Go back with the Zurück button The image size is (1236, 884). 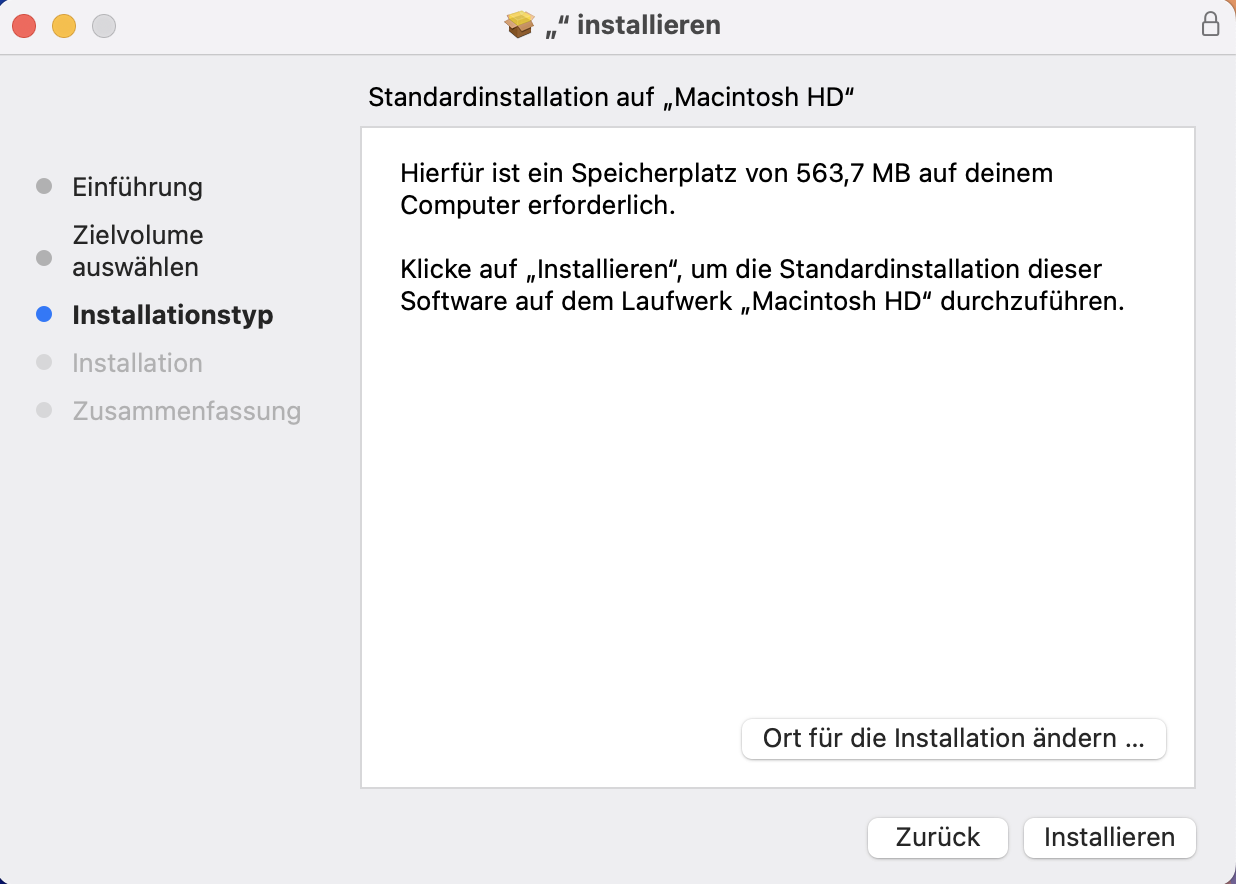tap(937, 837)
